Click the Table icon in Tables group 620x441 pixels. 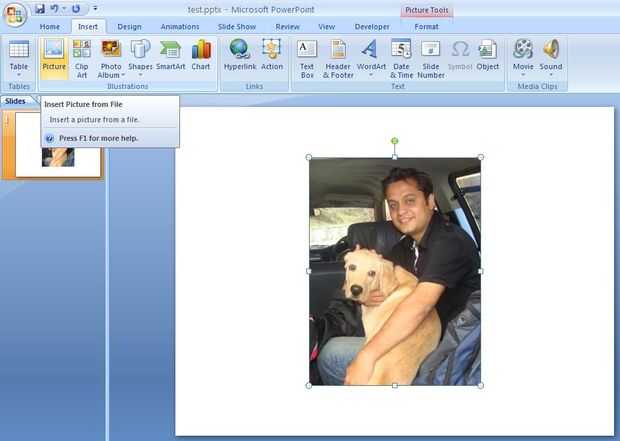click(19, 50)
